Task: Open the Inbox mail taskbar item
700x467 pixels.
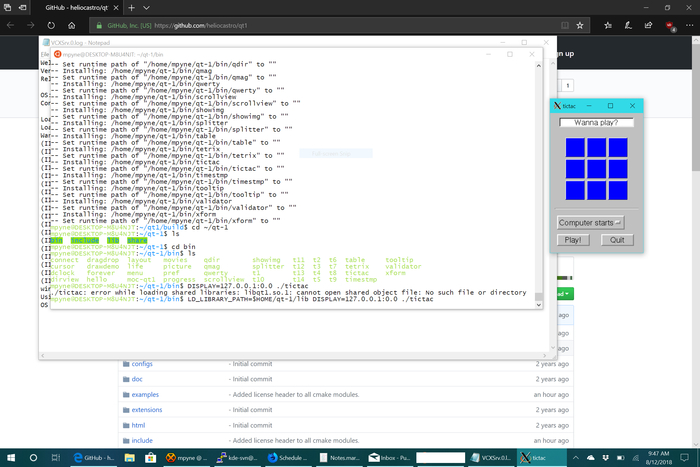Action: pyautogui.click(x=390, y=456)
